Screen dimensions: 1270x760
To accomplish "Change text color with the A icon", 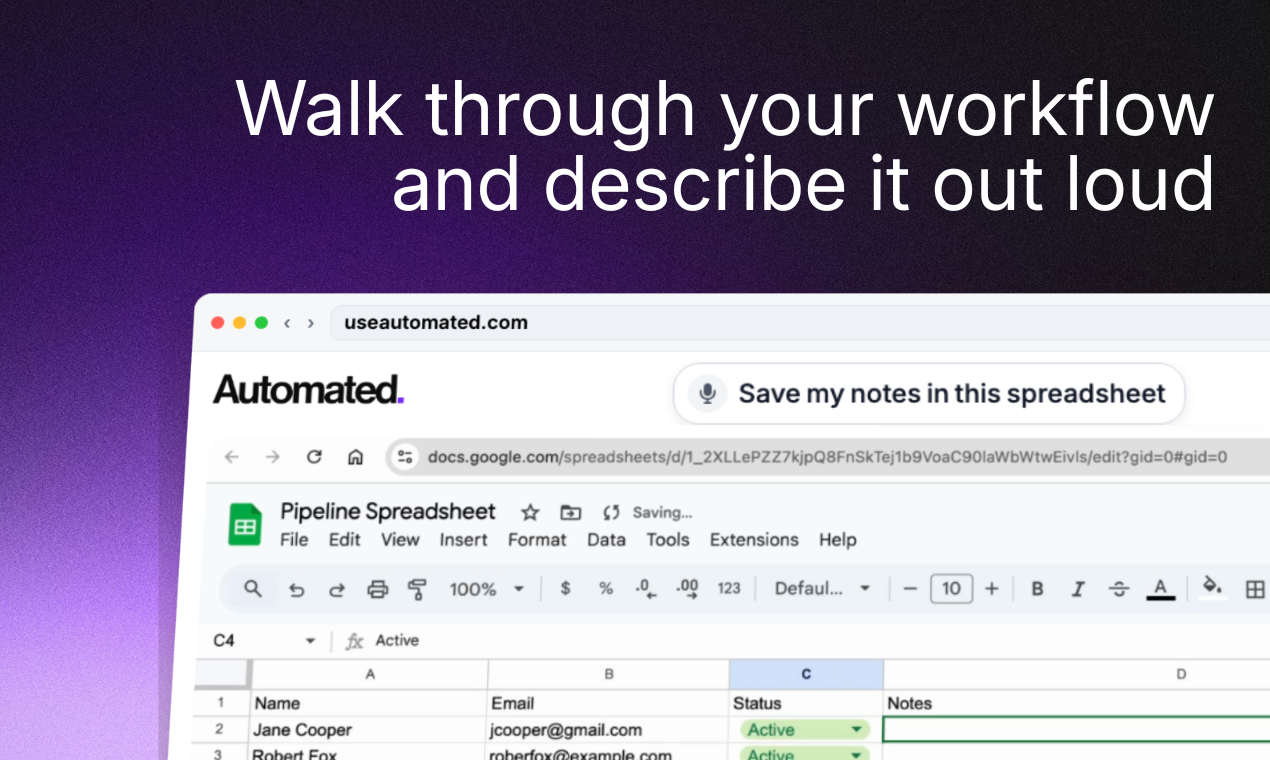I will (1161, 589).
